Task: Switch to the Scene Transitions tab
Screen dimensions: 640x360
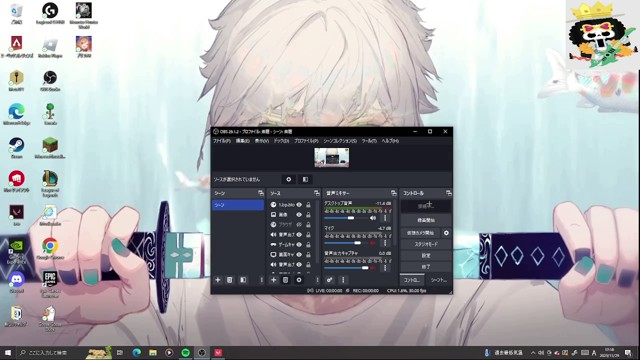Action: [x=439, y=280]
